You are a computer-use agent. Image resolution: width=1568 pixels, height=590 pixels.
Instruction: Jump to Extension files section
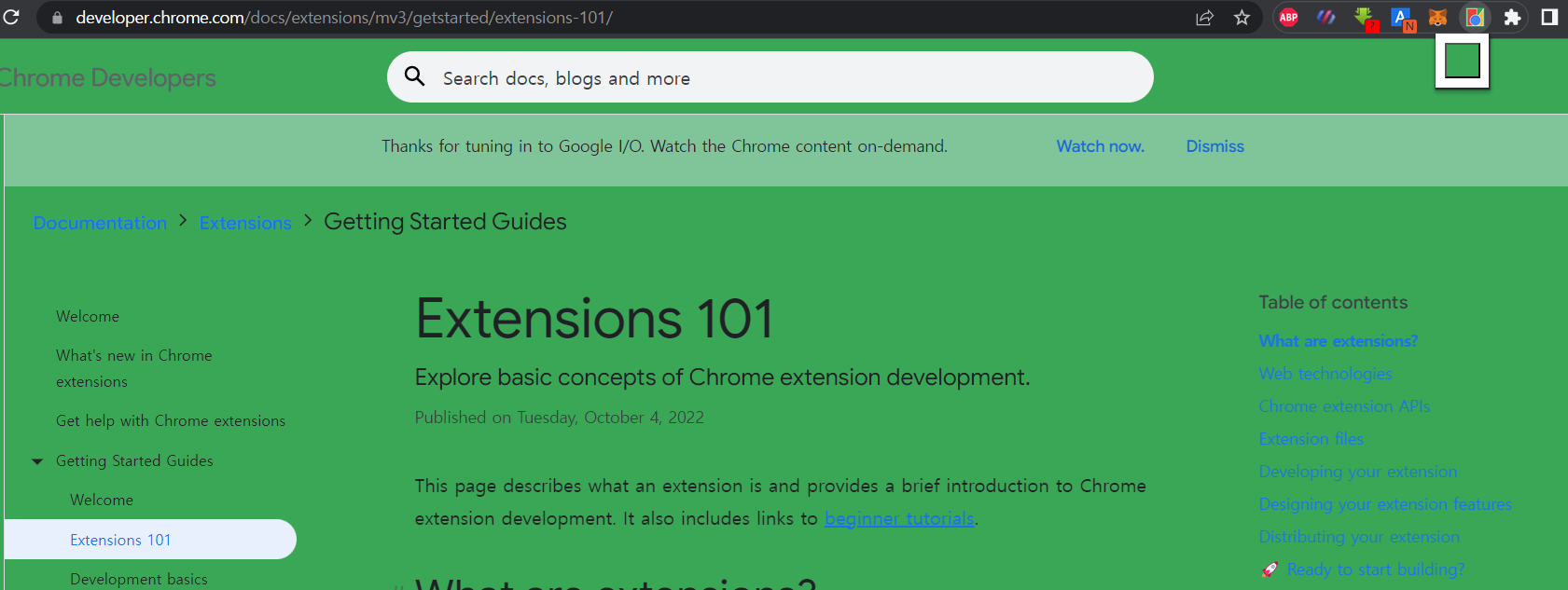click(x=1311, y=439)
